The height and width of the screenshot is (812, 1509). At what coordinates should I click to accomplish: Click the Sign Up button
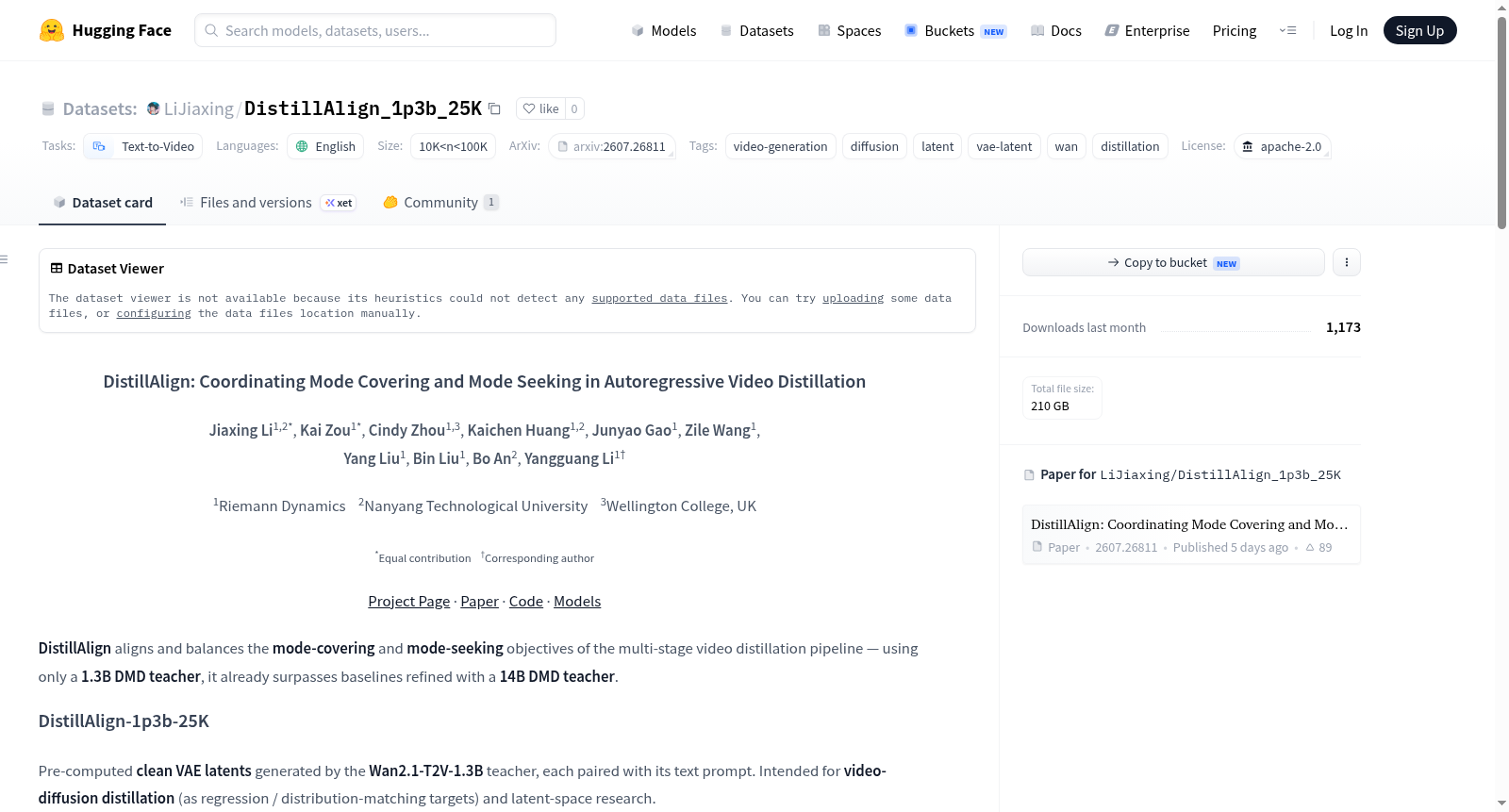1419,30
